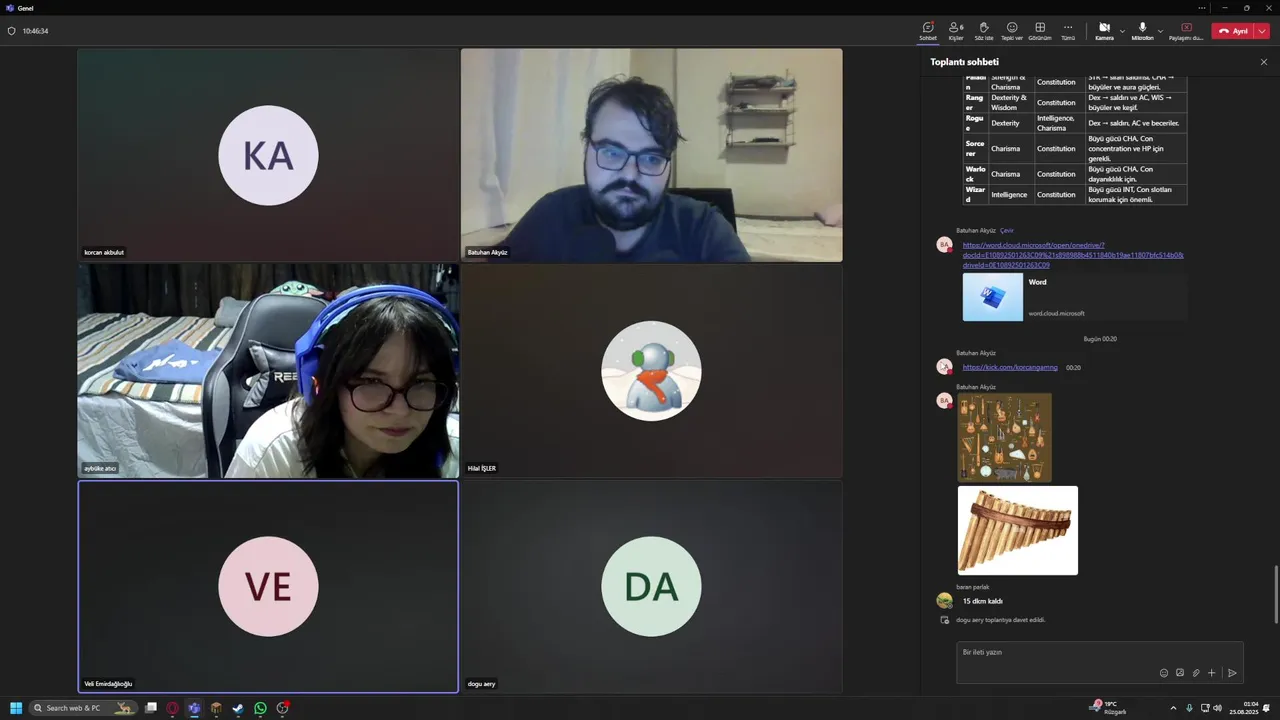Image resolution: width=1280 pixels, height=720 pixels.
Task: Select the DA dogu aery tile
Action: click(x=652, y=587)
